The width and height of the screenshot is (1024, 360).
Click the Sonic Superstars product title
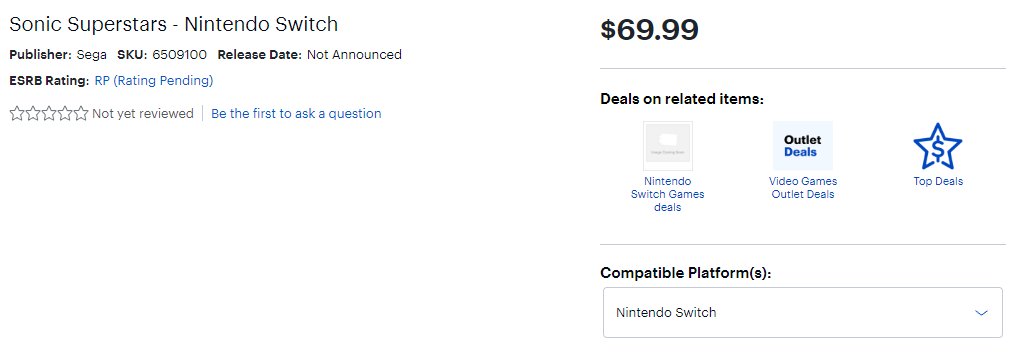(174, 24)
